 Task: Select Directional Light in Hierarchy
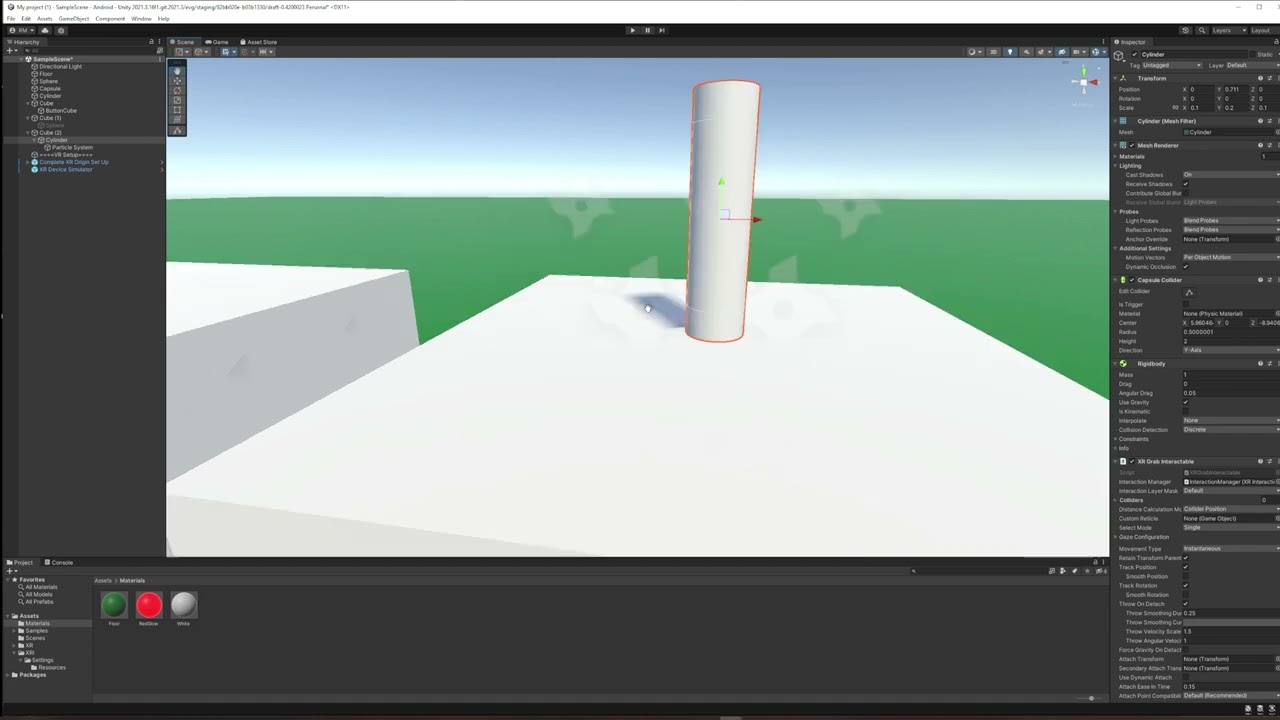[x=60, y=67]
